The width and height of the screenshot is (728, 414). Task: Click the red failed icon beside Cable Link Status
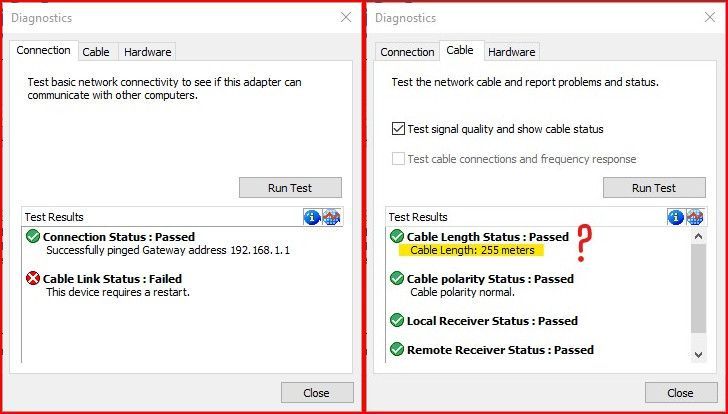(x=33, y=279)
